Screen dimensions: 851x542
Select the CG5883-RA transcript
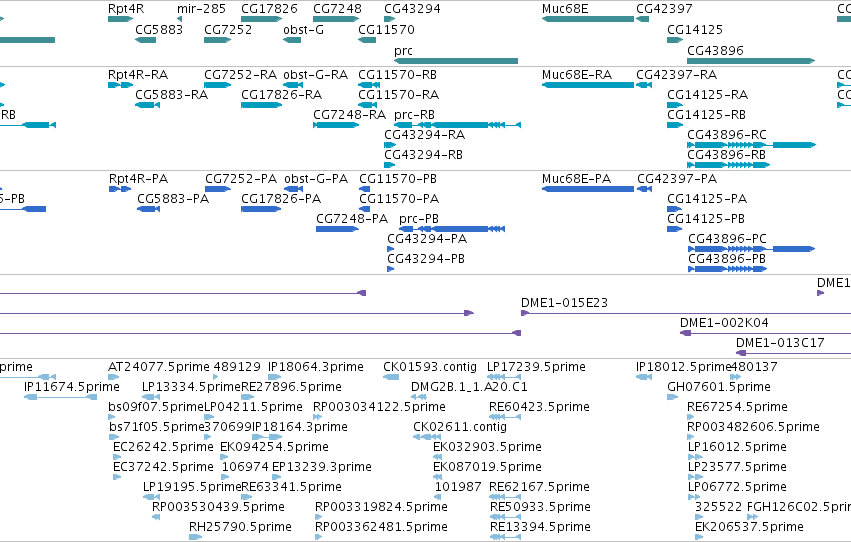pyautogui.click(x=147, y=105)
